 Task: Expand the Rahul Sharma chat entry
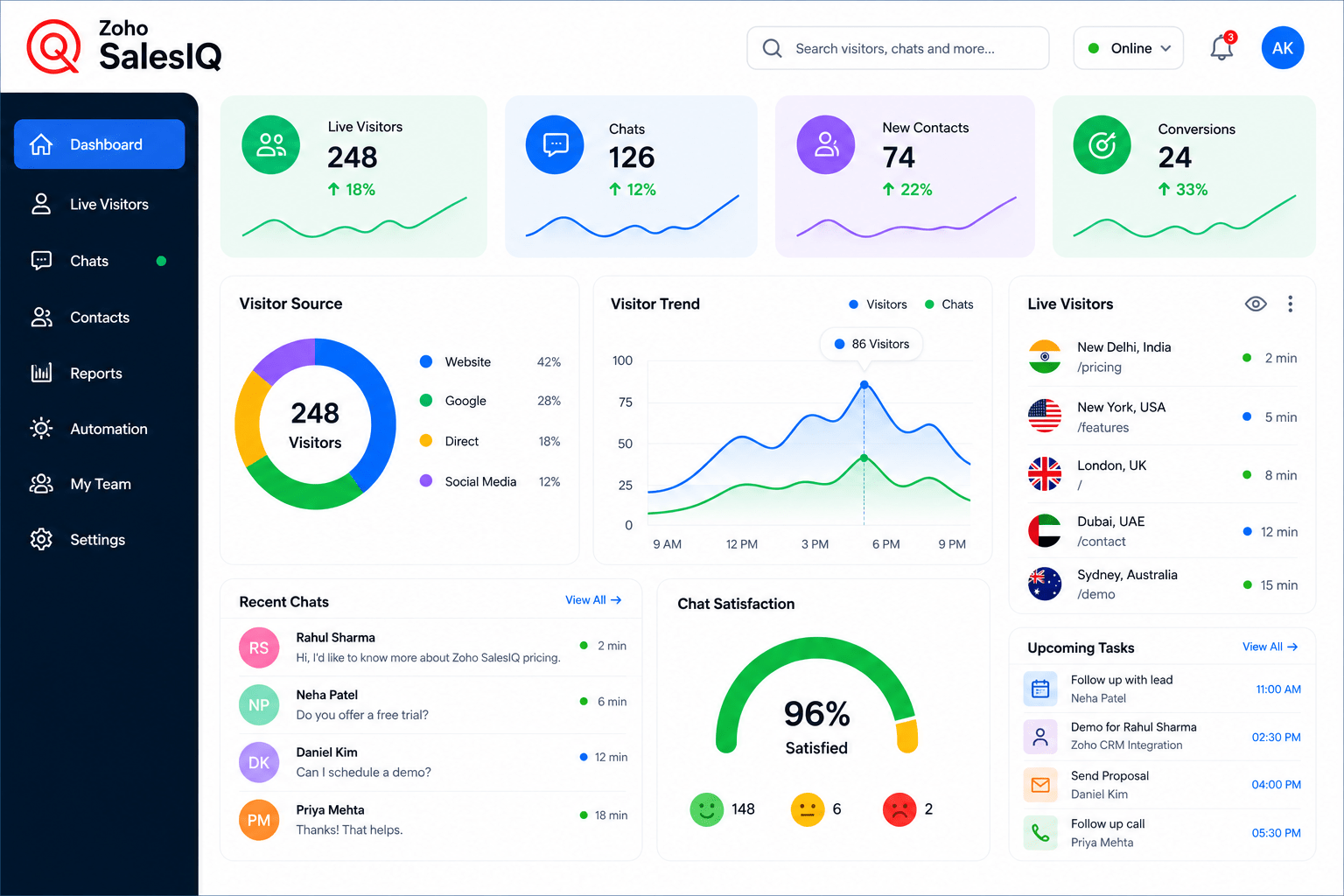pos(432,647)
